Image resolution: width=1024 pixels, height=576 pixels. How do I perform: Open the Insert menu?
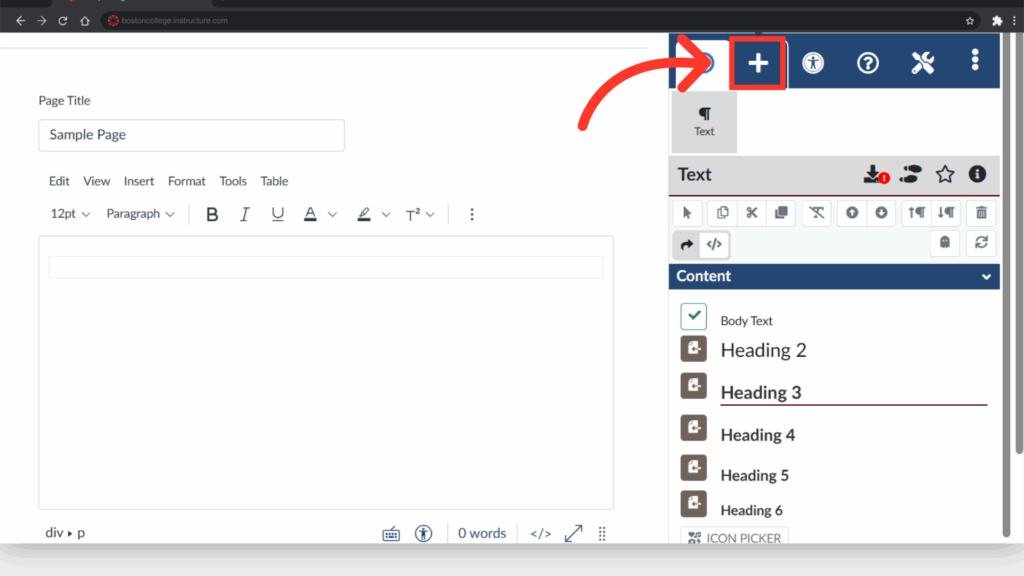coord(138,181)
